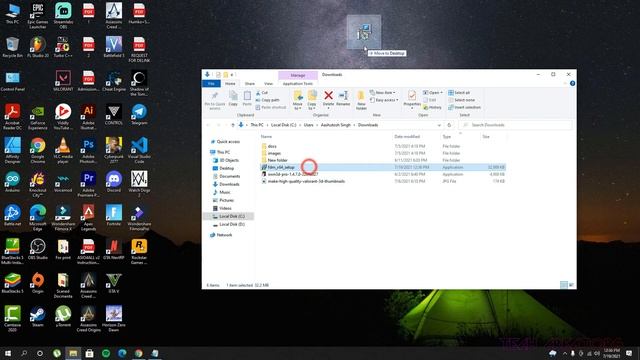Image resolution: width=640 pixels, height=360 pixels.
Task: Select the Streamlabs OBS desktop icon
Action: 63,16
